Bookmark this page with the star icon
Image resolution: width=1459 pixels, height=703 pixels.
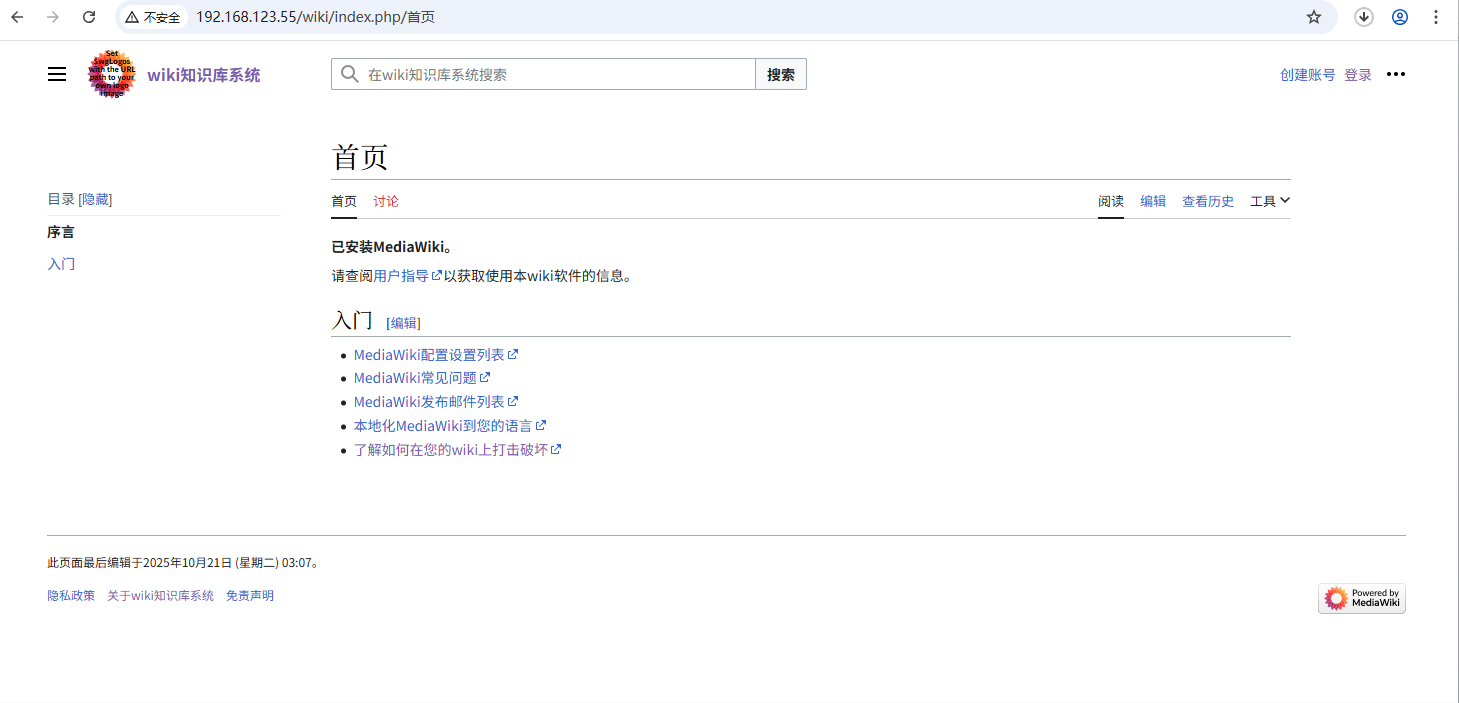tap(1313, 17)
